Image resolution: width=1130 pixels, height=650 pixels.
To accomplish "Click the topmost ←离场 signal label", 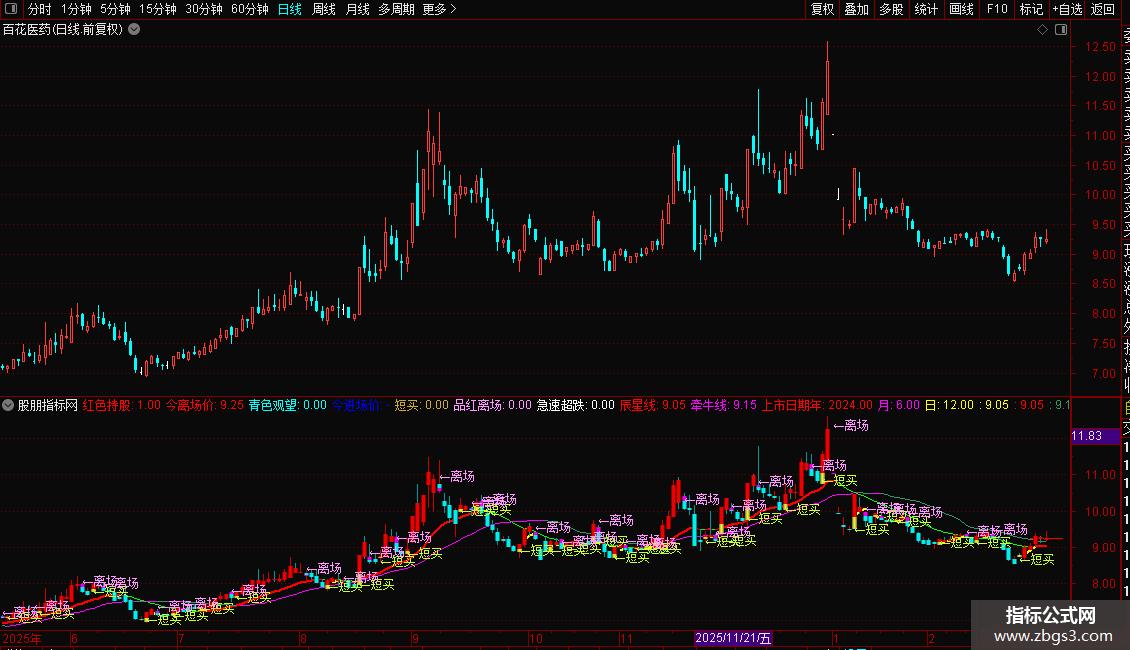I will coord(851,425).
